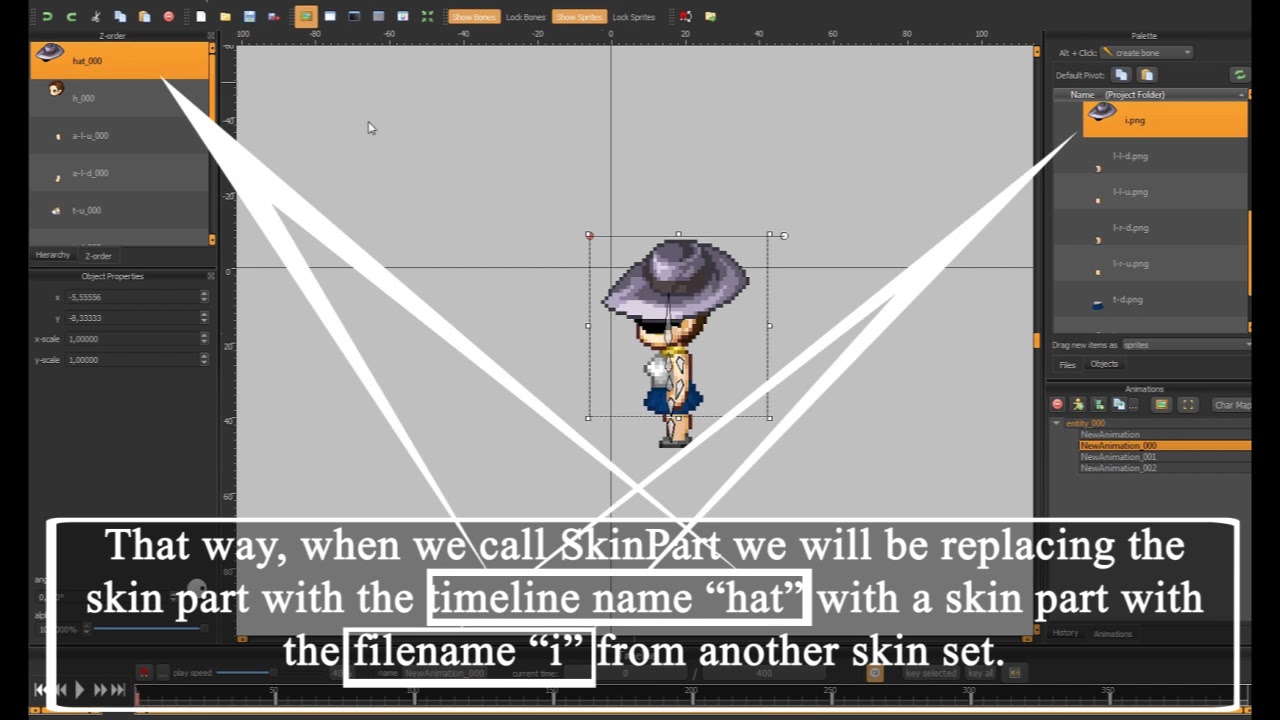Select l-r-d.png in the palette
The image size is (1280, 720).
(x=1165, y=228)
